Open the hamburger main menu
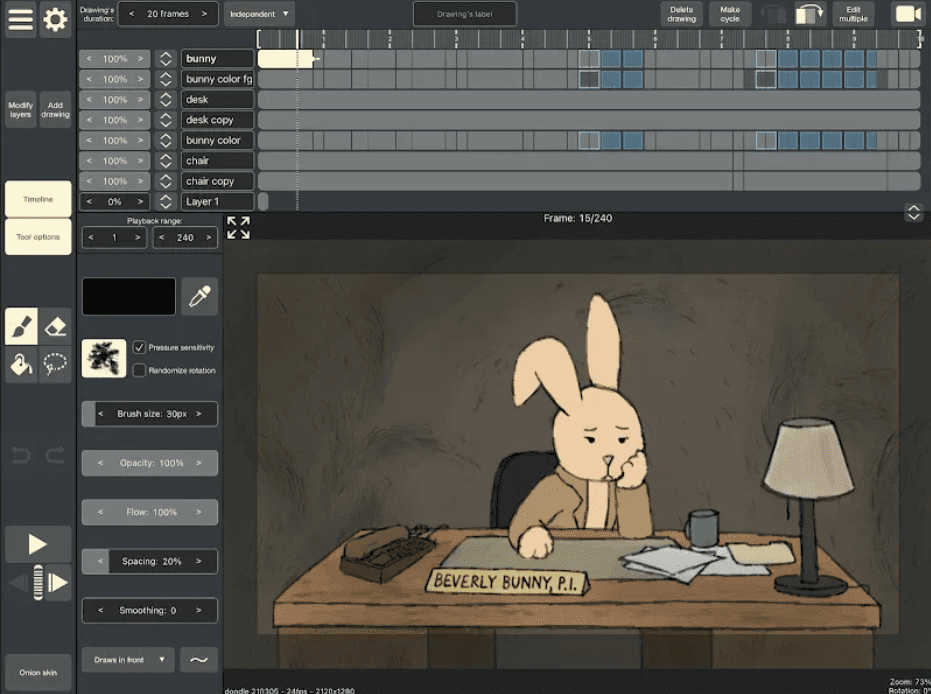The height and width of the screenshot is (694, 931). pyautogui.click(x=20, y=20)
